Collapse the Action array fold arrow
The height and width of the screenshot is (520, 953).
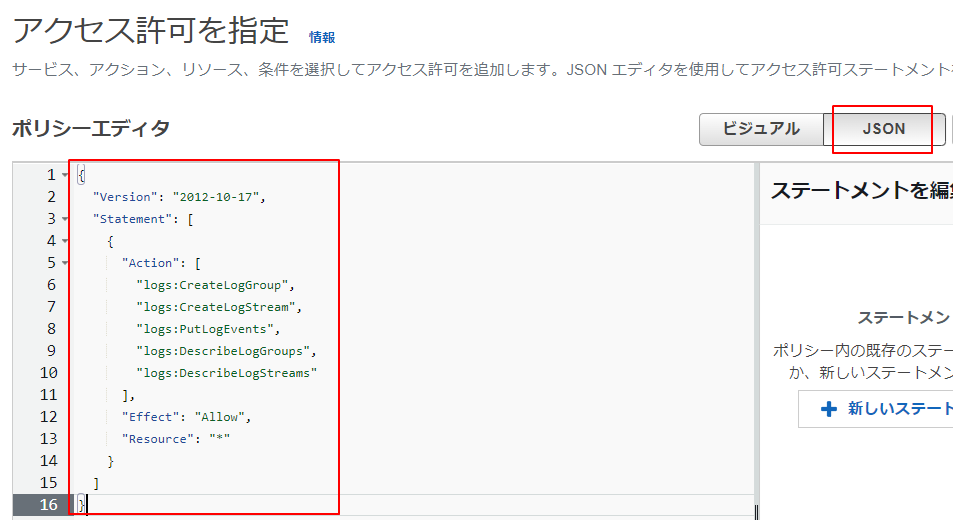65,263
